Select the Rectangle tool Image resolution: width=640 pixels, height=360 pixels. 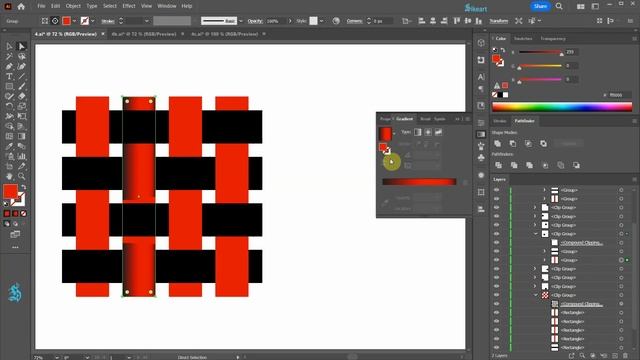click(9, 86)
